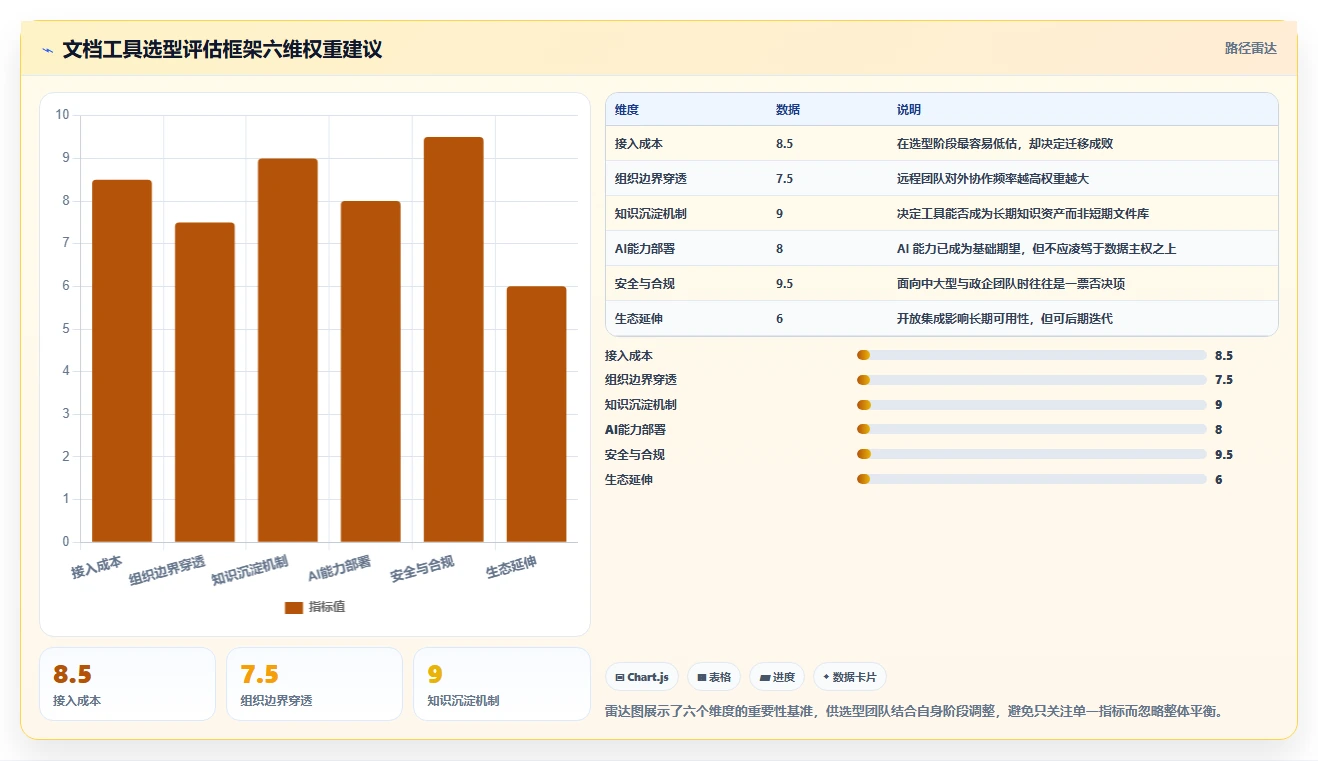Screen dimensions: 1318x761
Task: Click the 接入成本 bar in chart
Action: coord(122,361)
